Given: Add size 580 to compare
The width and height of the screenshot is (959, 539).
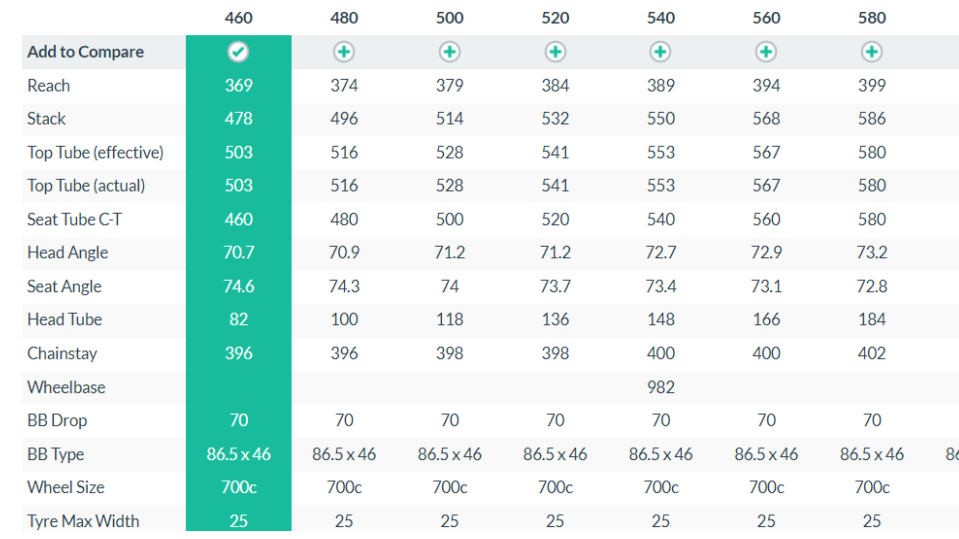Looking at the screenshot, I should point(872,52).
